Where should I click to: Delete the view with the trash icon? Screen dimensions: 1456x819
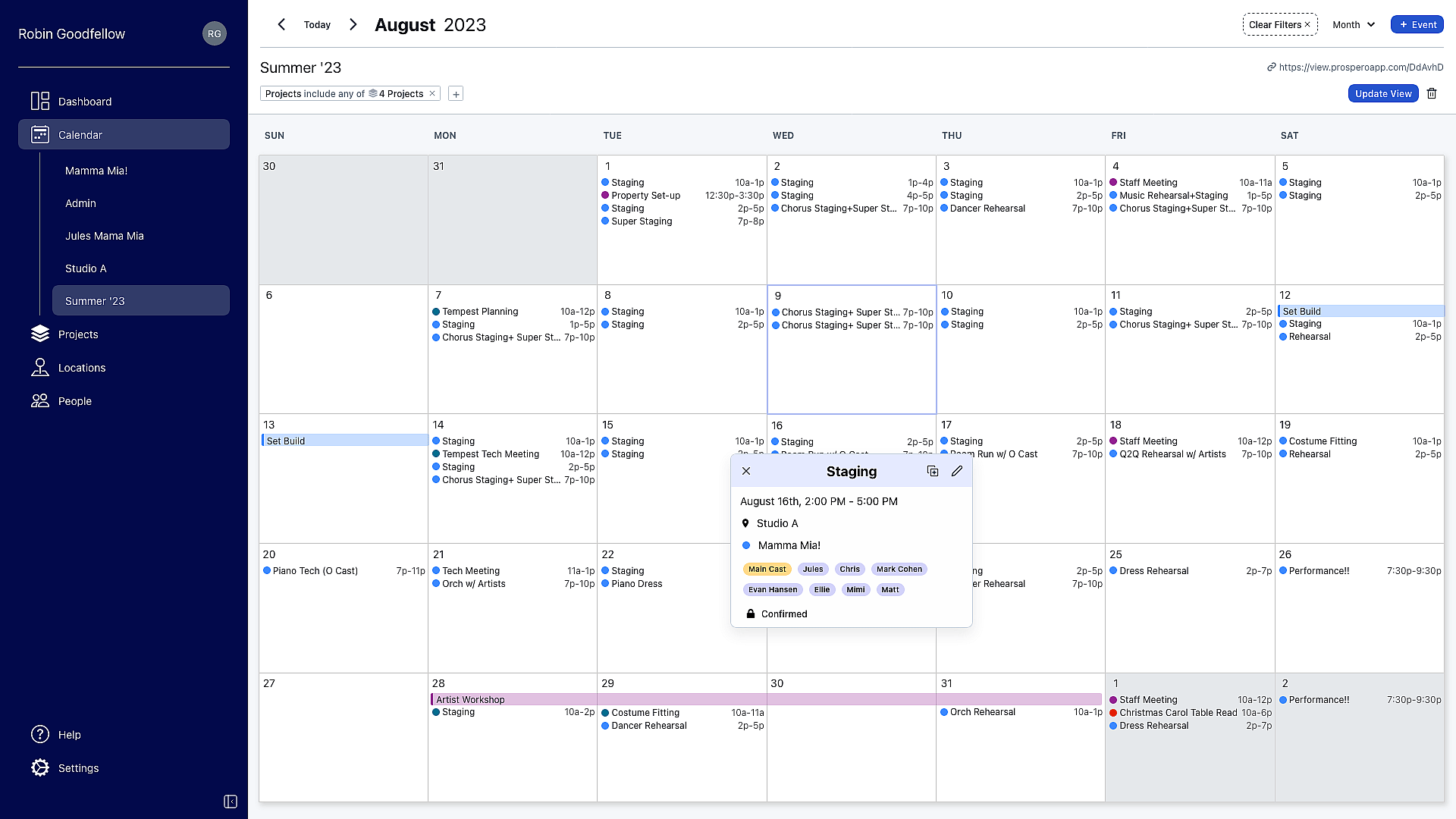1432,94
